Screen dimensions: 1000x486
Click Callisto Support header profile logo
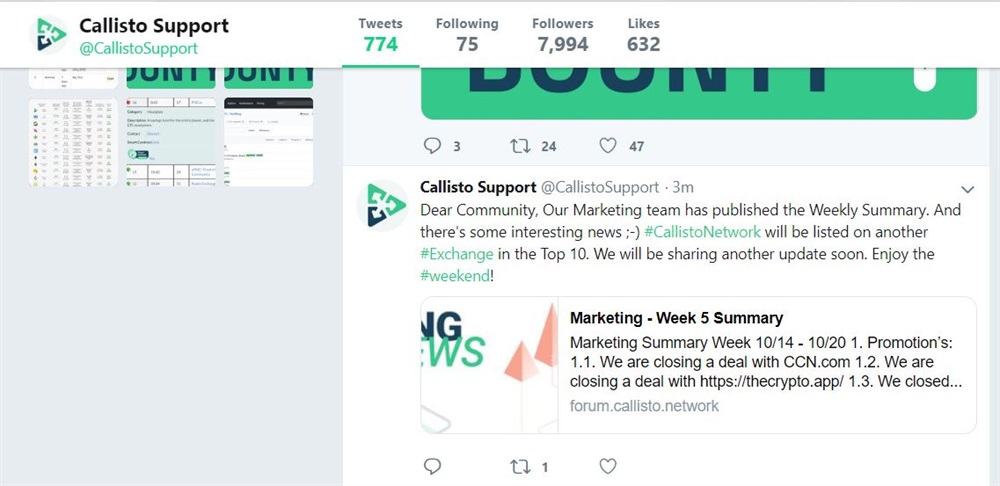pyautogui.click(x=50, y=34)
